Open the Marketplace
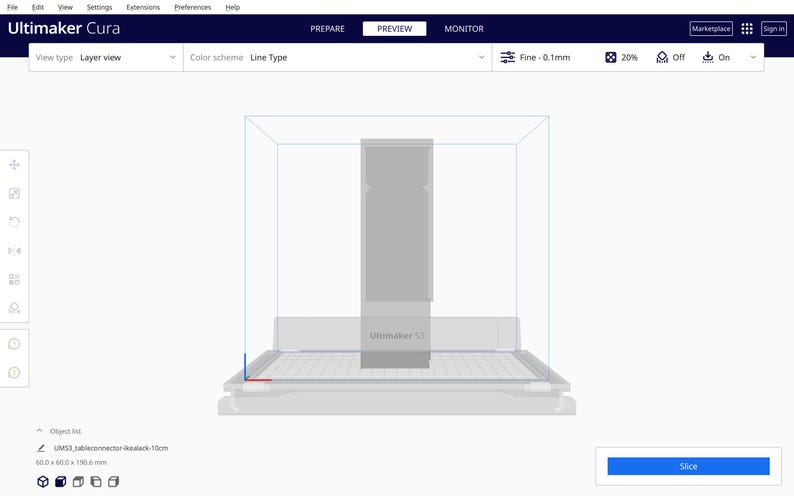The image size is (794, 496). coord(711,28)
